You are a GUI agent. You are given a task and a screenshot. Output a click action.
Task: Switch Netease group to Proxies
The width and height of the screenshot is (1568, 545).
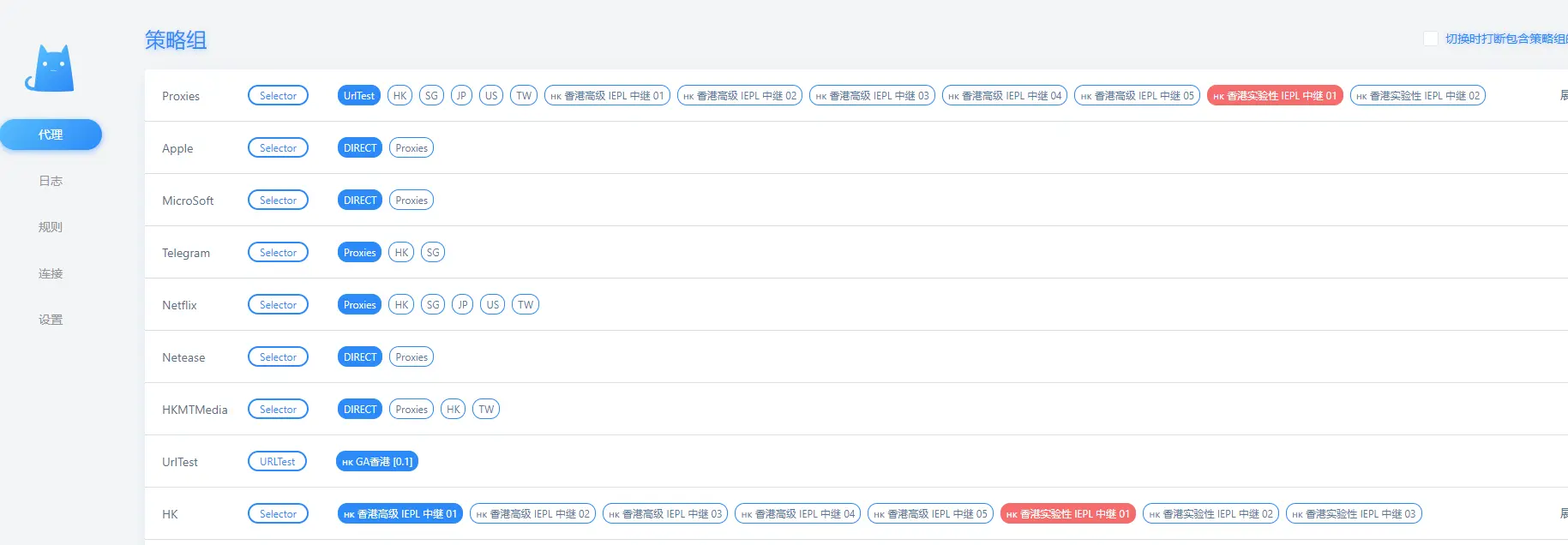click(x=412, y=357)
